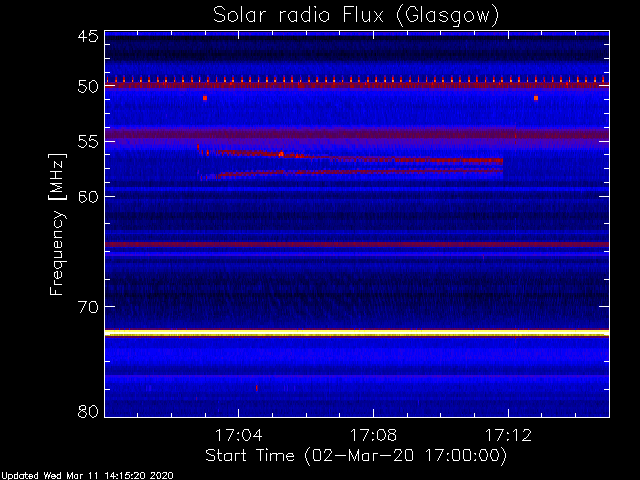Click the upper drifting red emission lane near 56 MHz

(350, 154)
